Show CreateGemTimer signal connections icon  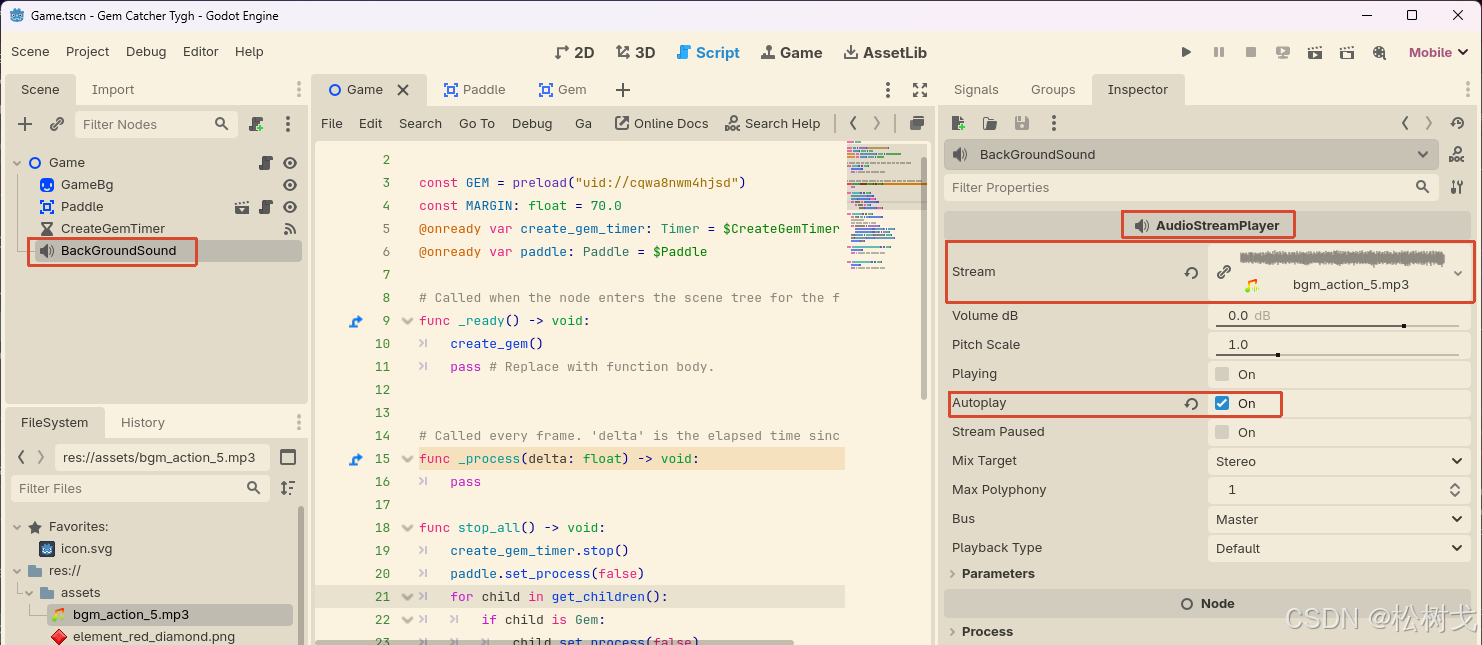[x=290, y=229]
